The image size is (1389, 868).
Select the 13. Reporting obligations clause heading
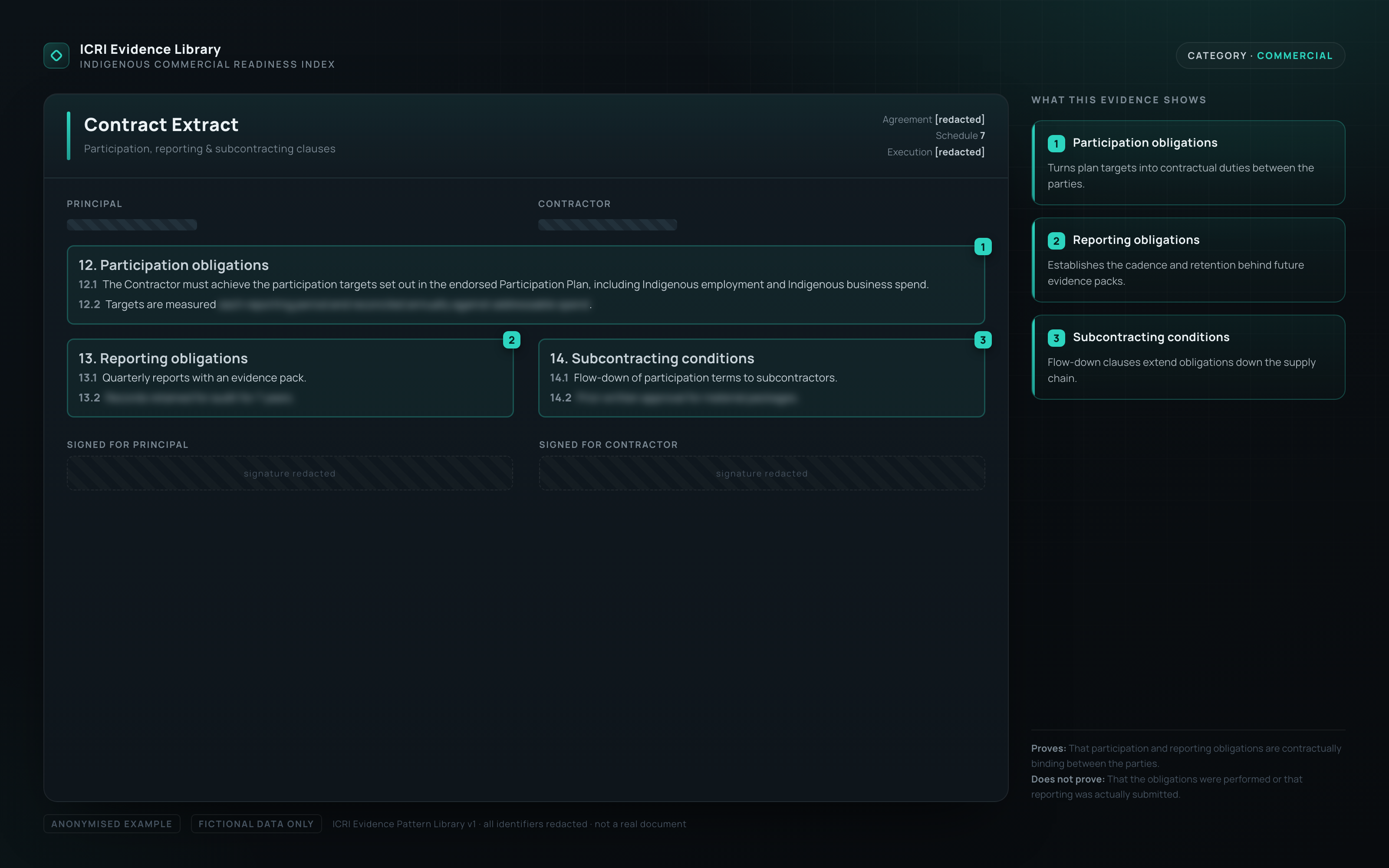point(163,358)
